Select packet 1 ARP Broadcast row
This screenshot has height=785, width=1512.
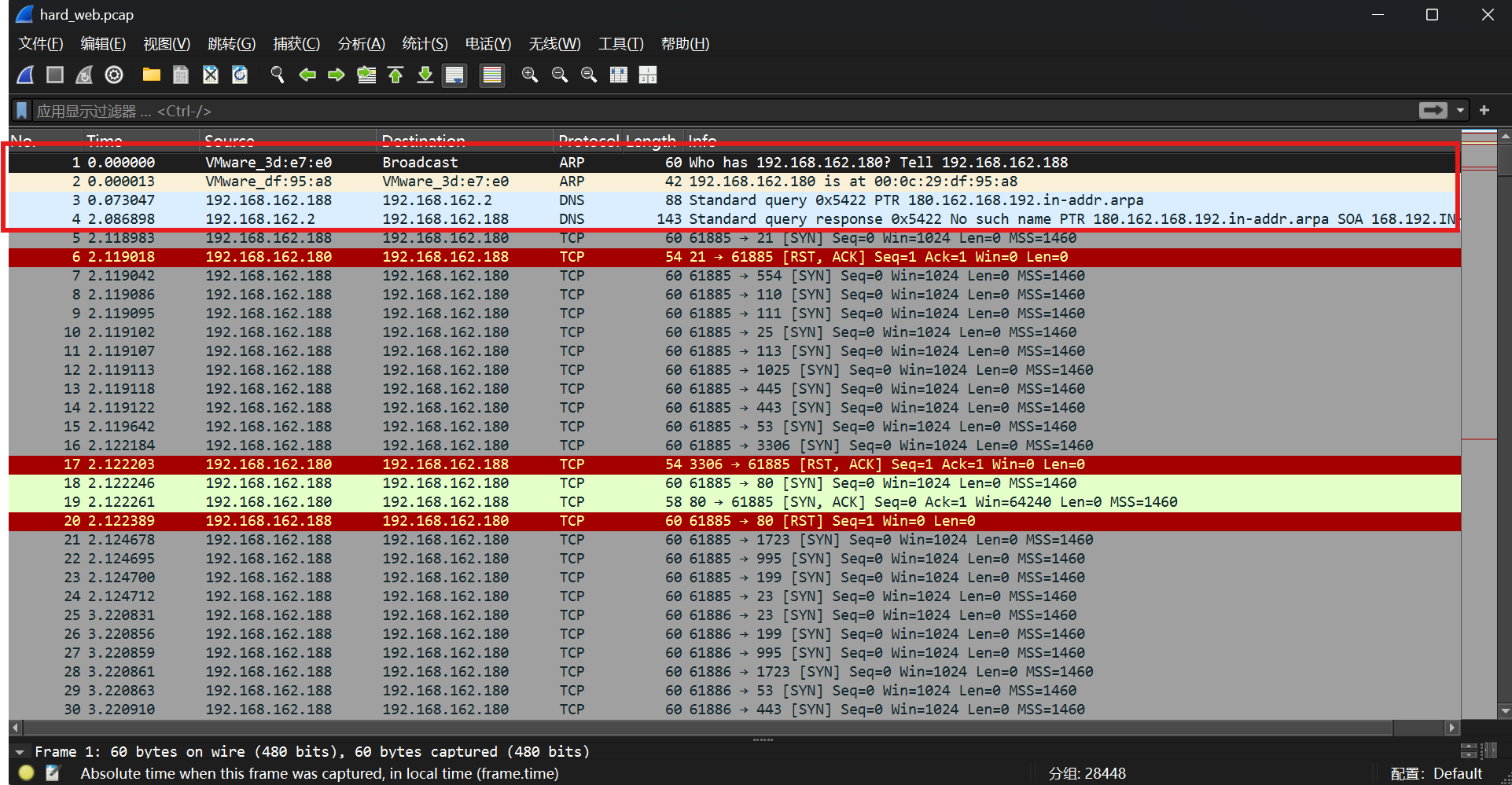pyautogui.click(x=734, y=163)
